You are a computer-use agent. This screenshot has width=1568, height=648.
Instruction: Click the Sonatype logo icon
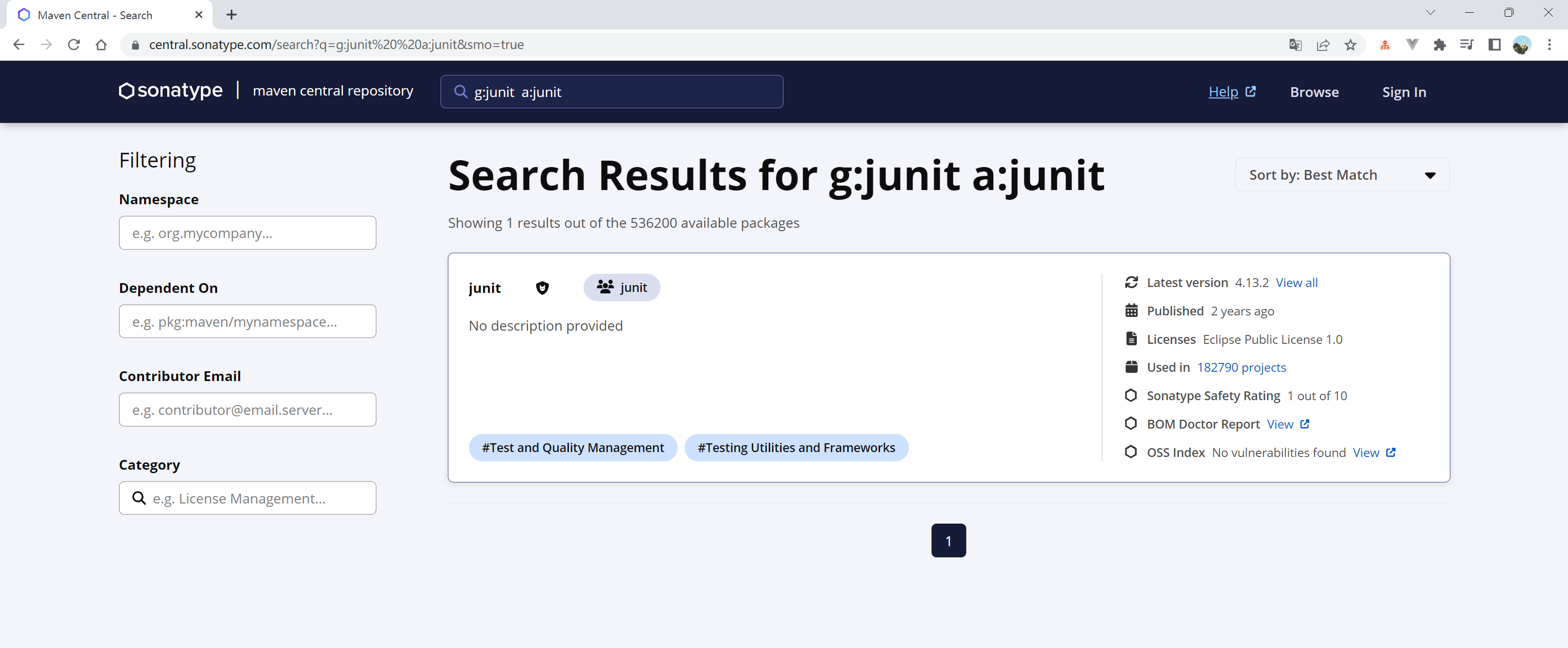(x=126, y=91)
